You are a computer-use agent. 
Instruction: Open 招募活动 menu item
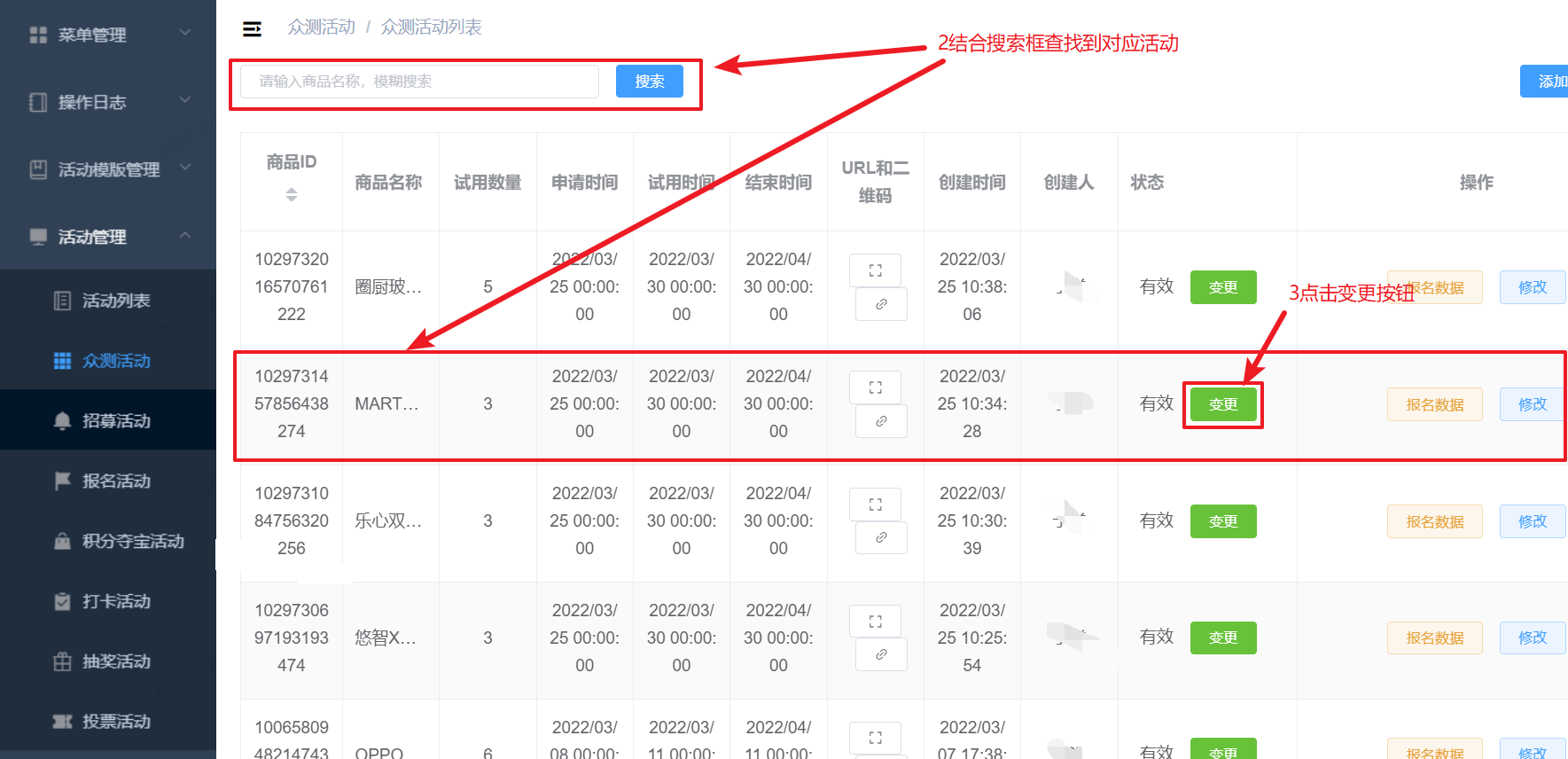108,421
